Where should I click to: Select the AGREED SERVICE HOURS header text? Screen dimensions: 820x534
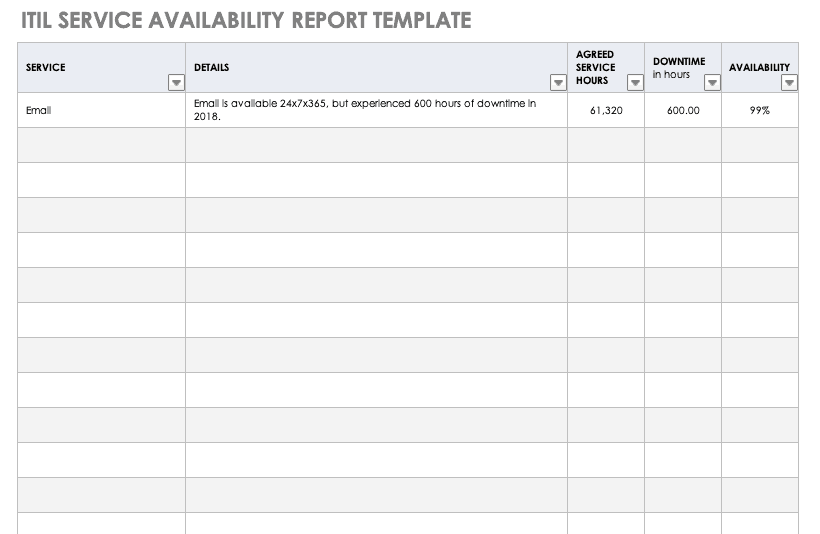click(595, 67)
